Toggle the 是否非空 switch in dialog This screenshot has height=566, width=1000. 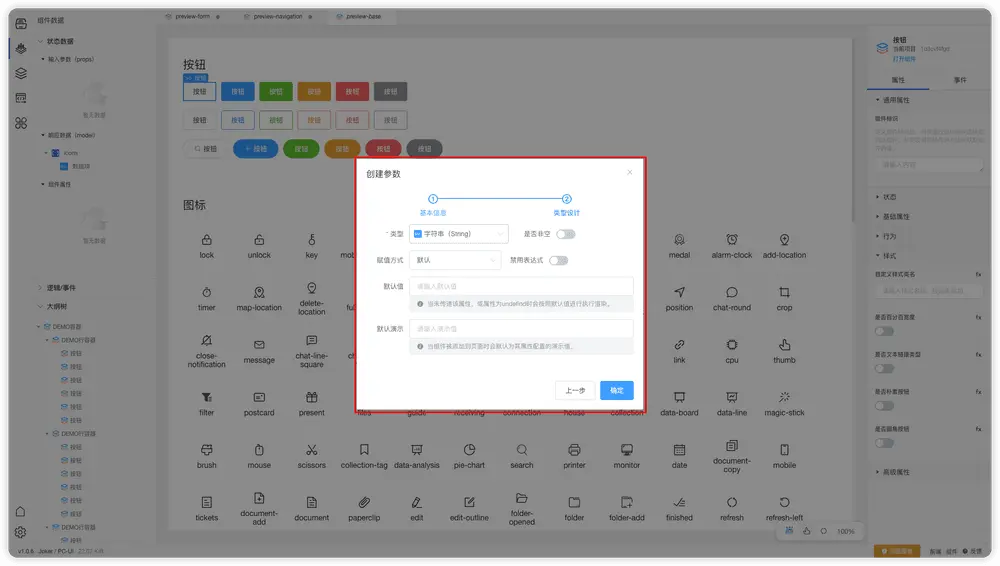(x=566, y=234)
